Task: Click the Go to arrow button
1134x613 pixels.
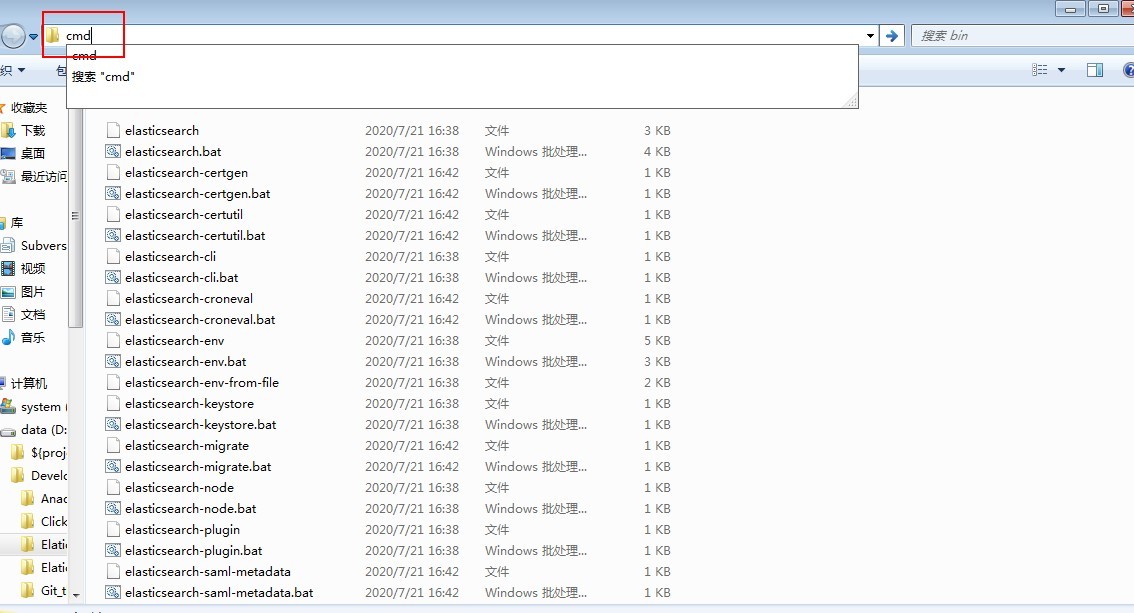Action: click(892, 35)
